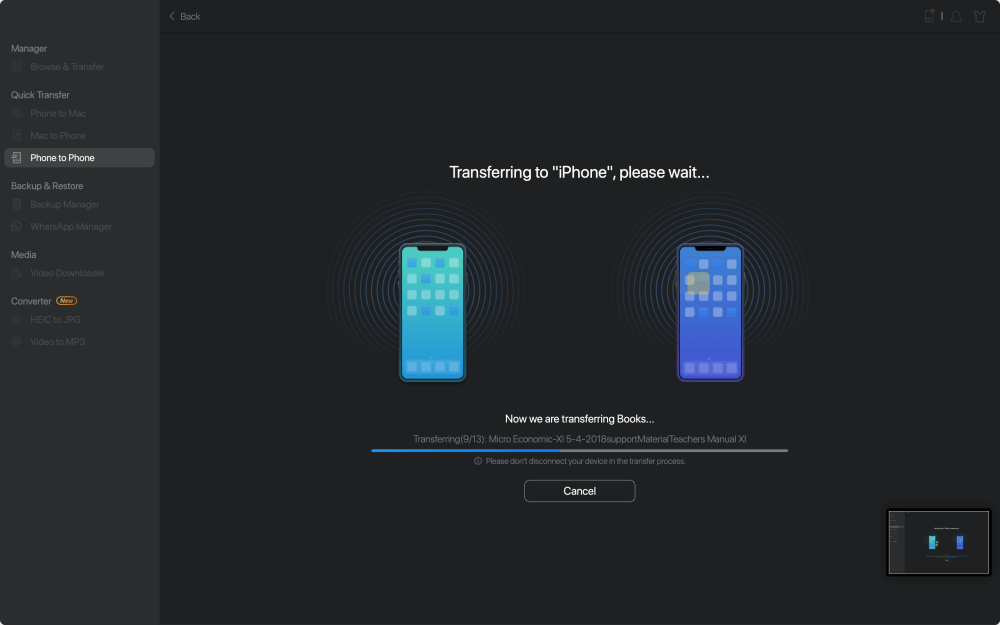Click the destination blue iPhone image
Viewport: 1000px width, 625px height.
(710, 312)
